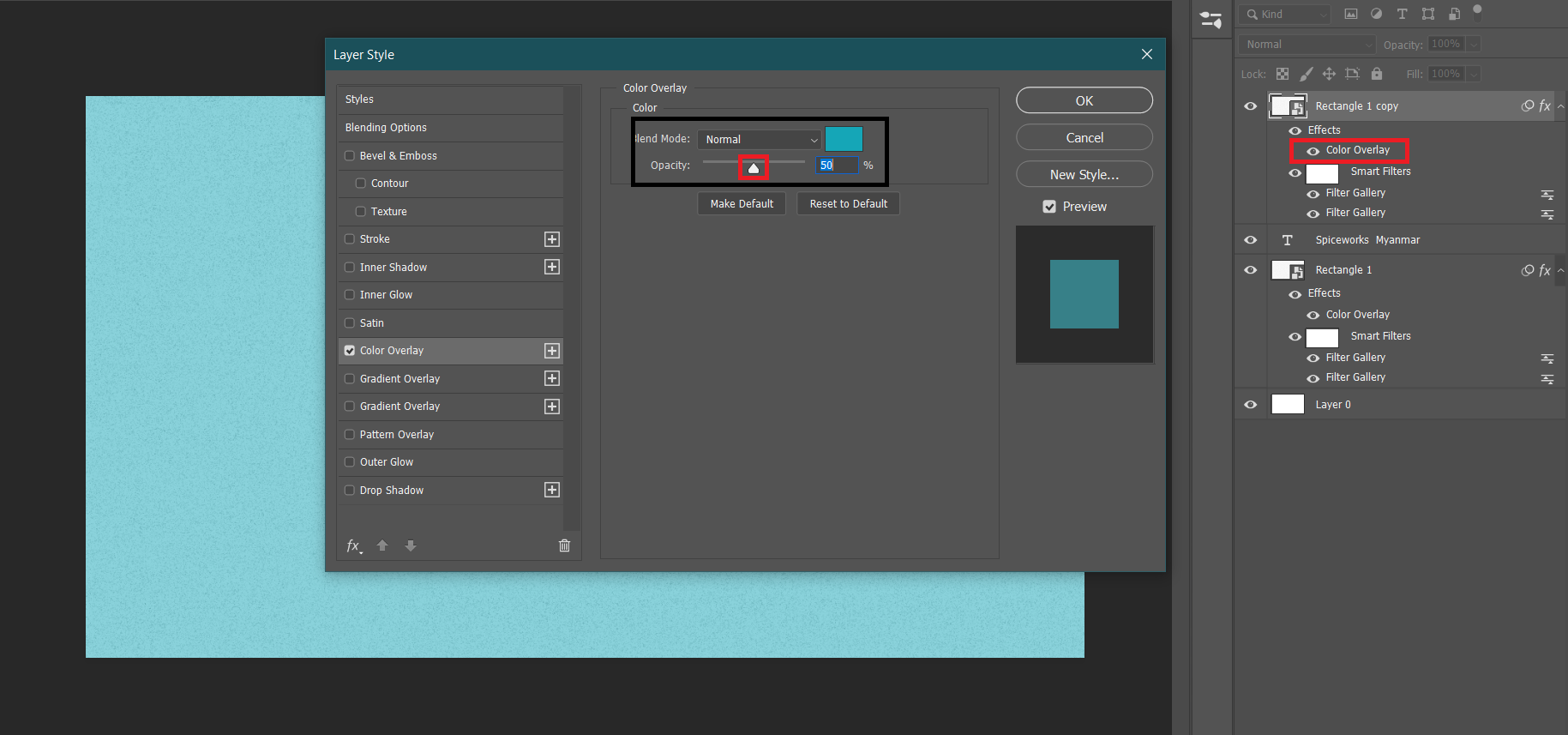The height and width of the screenshot is (735, 1568).
Task: Add another Stroke effect with plus icon
Action: click(552, 239)
